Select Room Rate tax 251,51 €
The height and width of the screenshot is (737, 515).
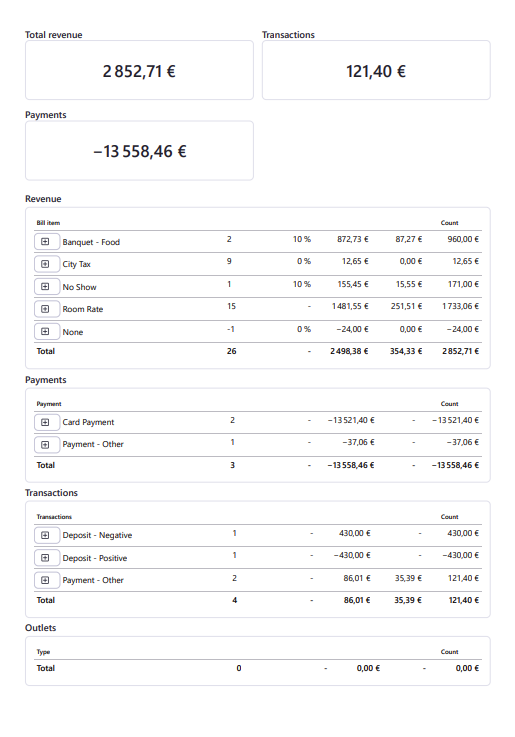[x=406, y=306]
